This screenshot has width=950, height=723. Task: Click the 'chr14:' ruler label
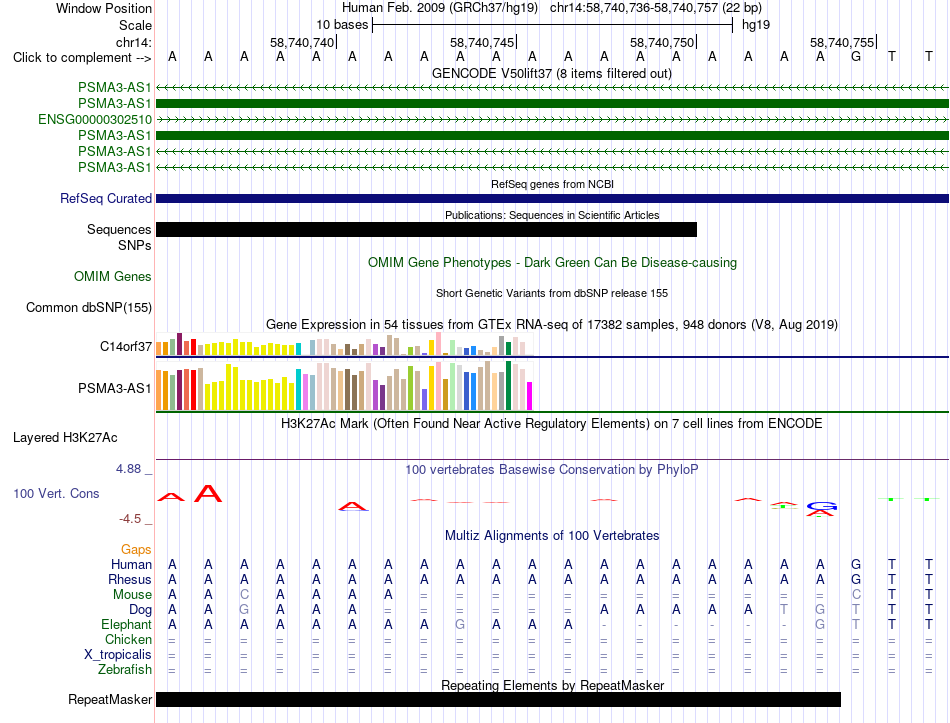(133, 42)
